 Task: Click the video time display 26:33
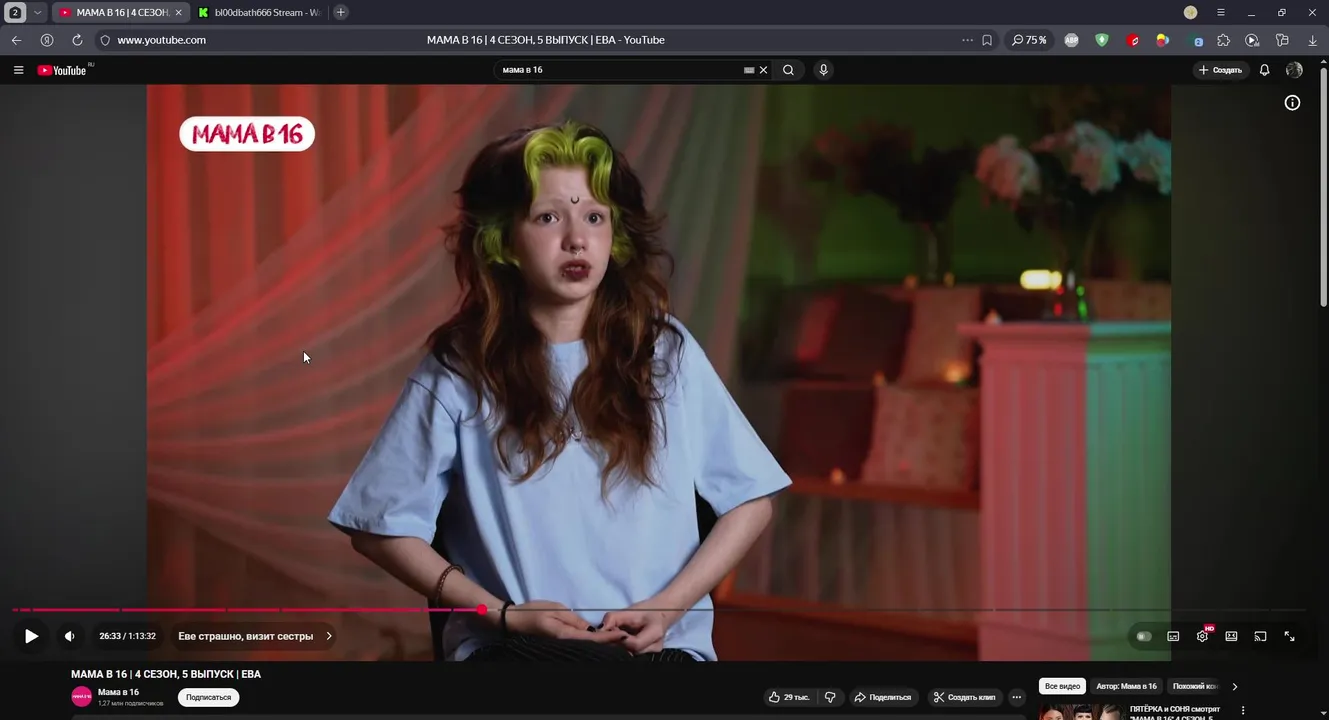[127, 636]
